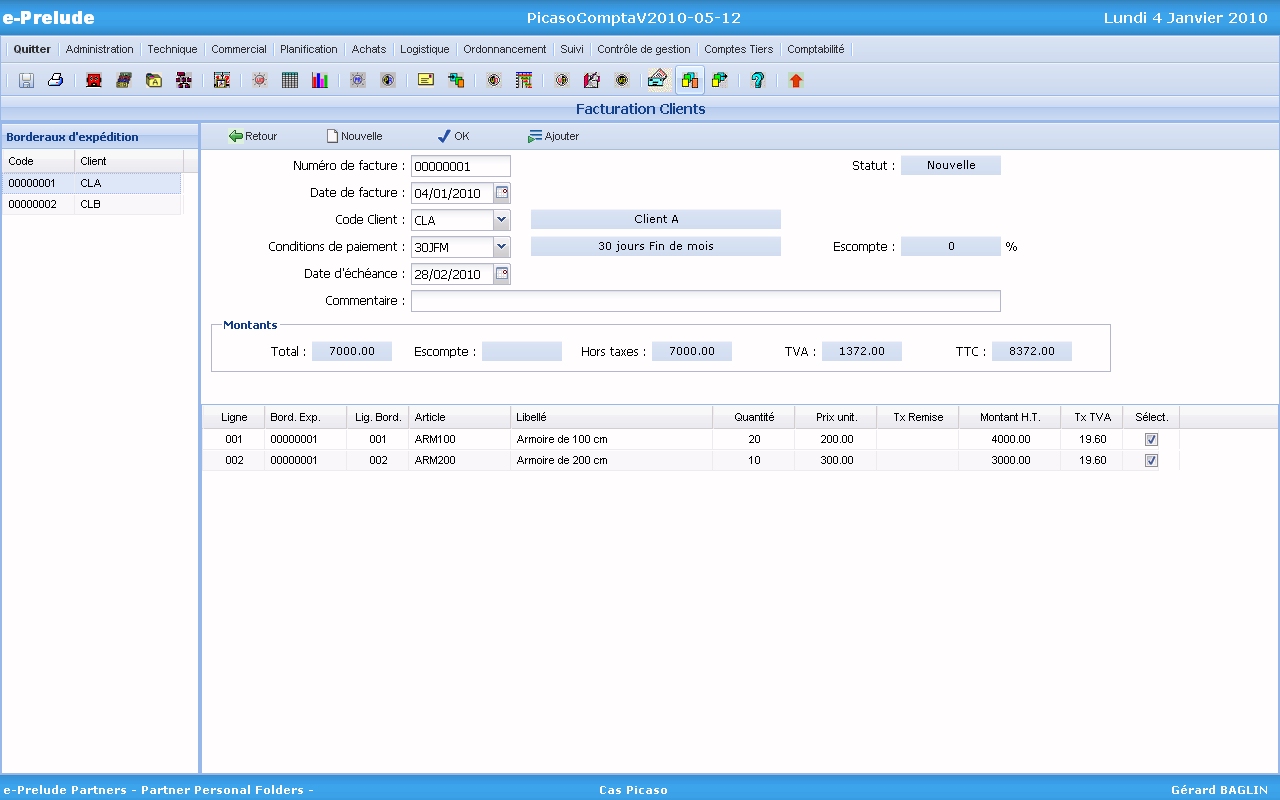Open the Commercial menu
The image size is (1280, 800).
[239, 49]
